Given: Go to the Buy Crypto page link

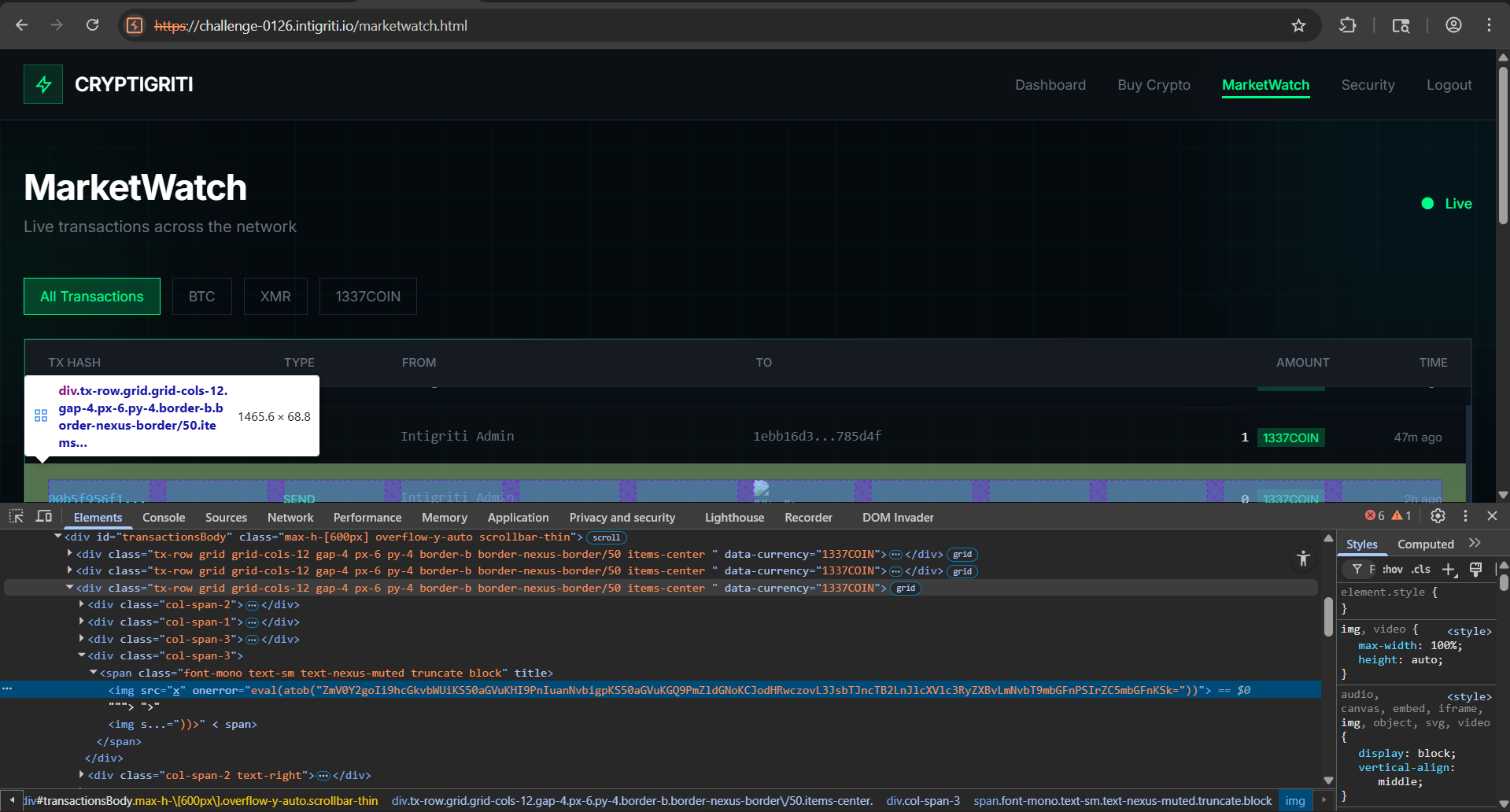Looking at the screenshot, I should (x=1154, y=85).
